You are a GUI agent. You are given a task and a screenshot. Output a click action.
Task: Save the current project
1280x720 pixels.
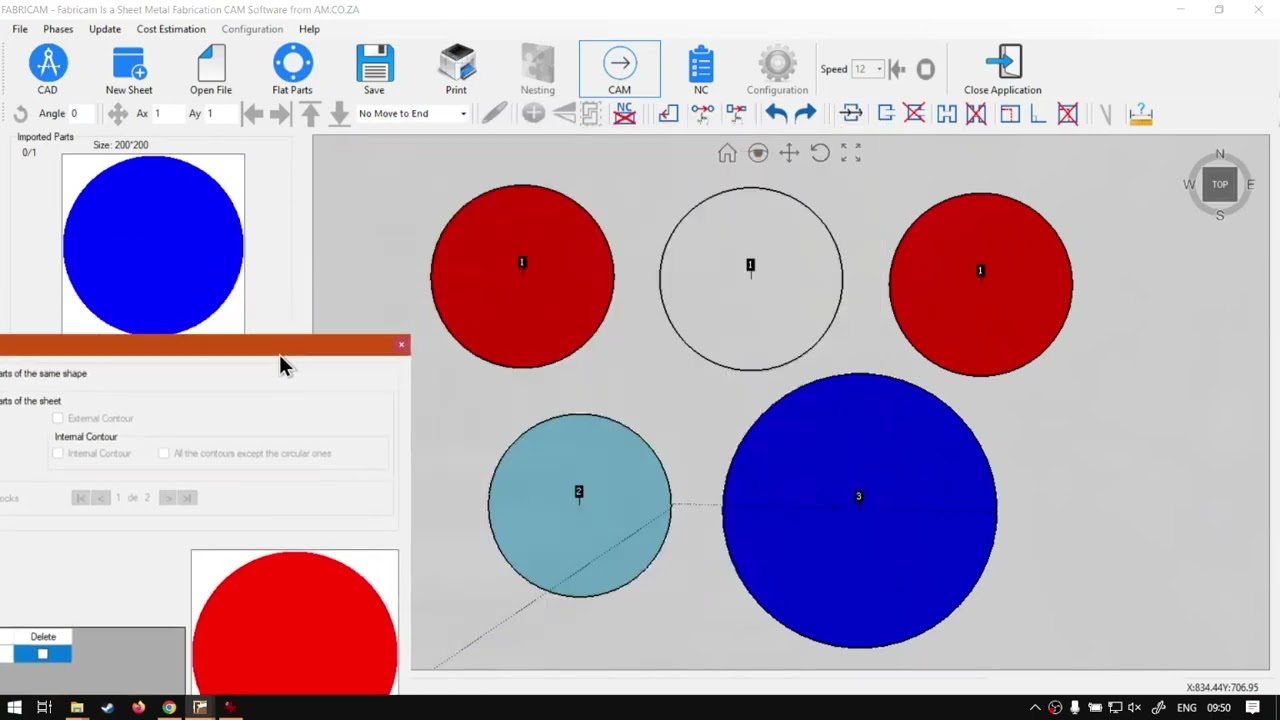374,70
